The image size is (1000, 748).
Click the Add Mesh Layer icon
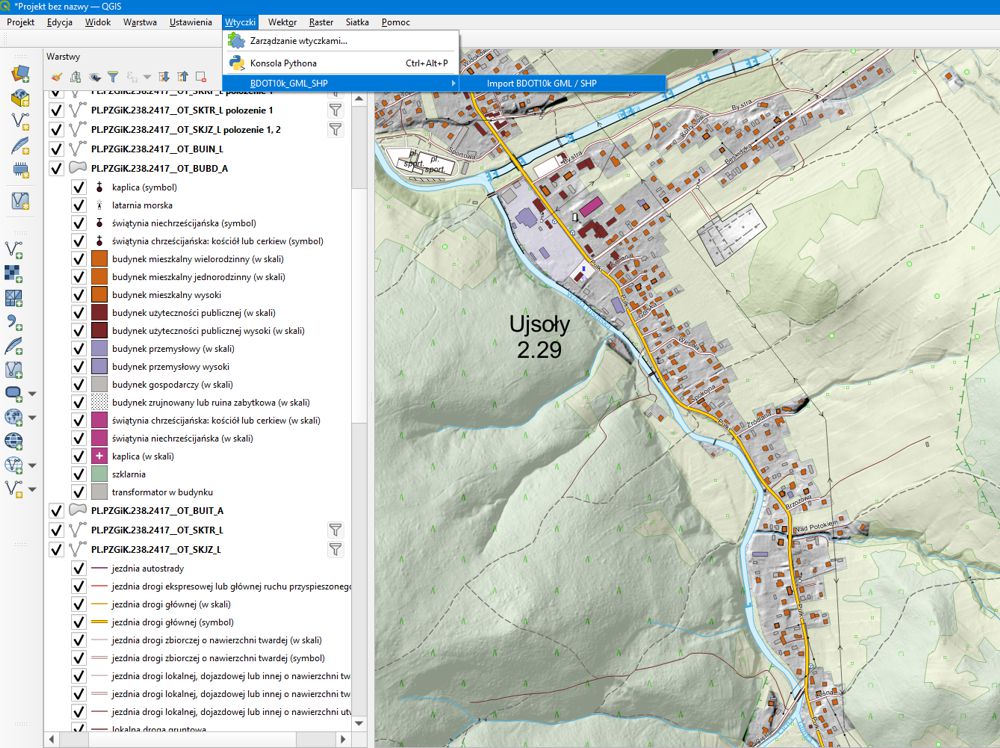[14, 297]
